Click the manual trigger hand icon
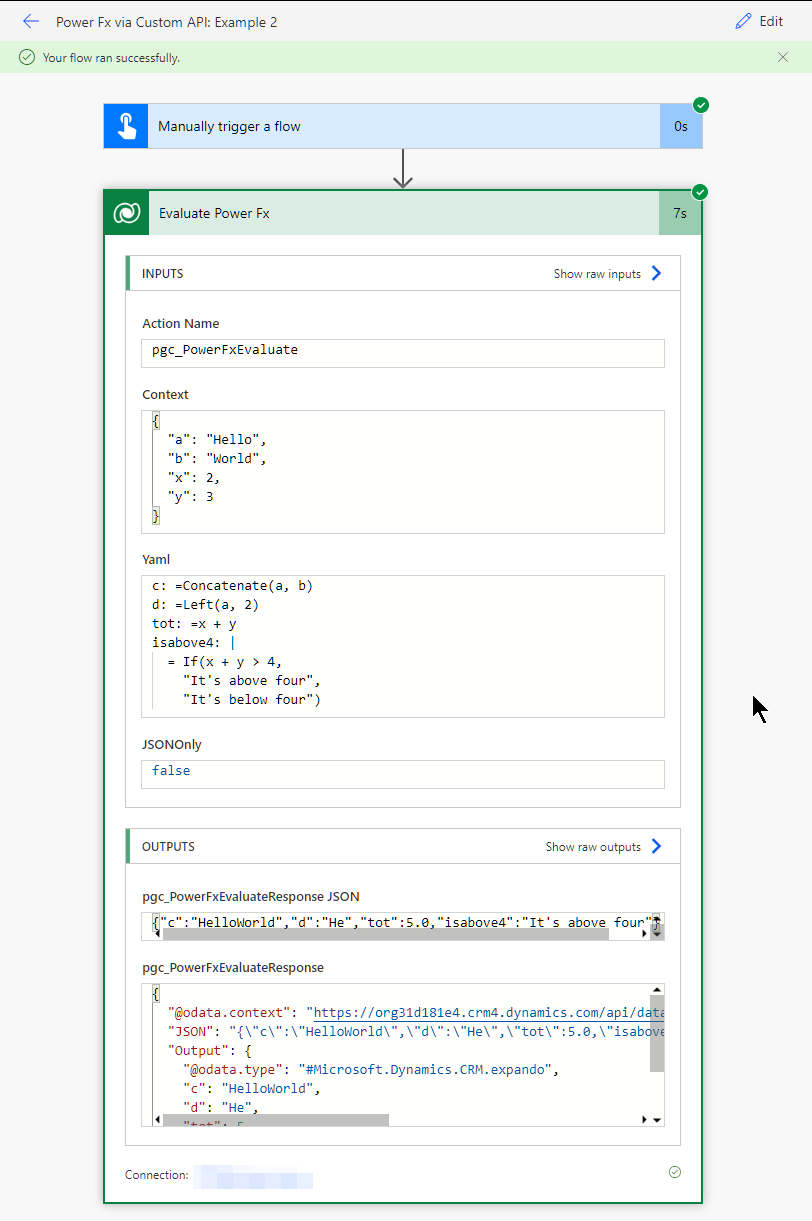This screenshot has height=1221, width=812. pyautogui.click(x=126, y=127)
